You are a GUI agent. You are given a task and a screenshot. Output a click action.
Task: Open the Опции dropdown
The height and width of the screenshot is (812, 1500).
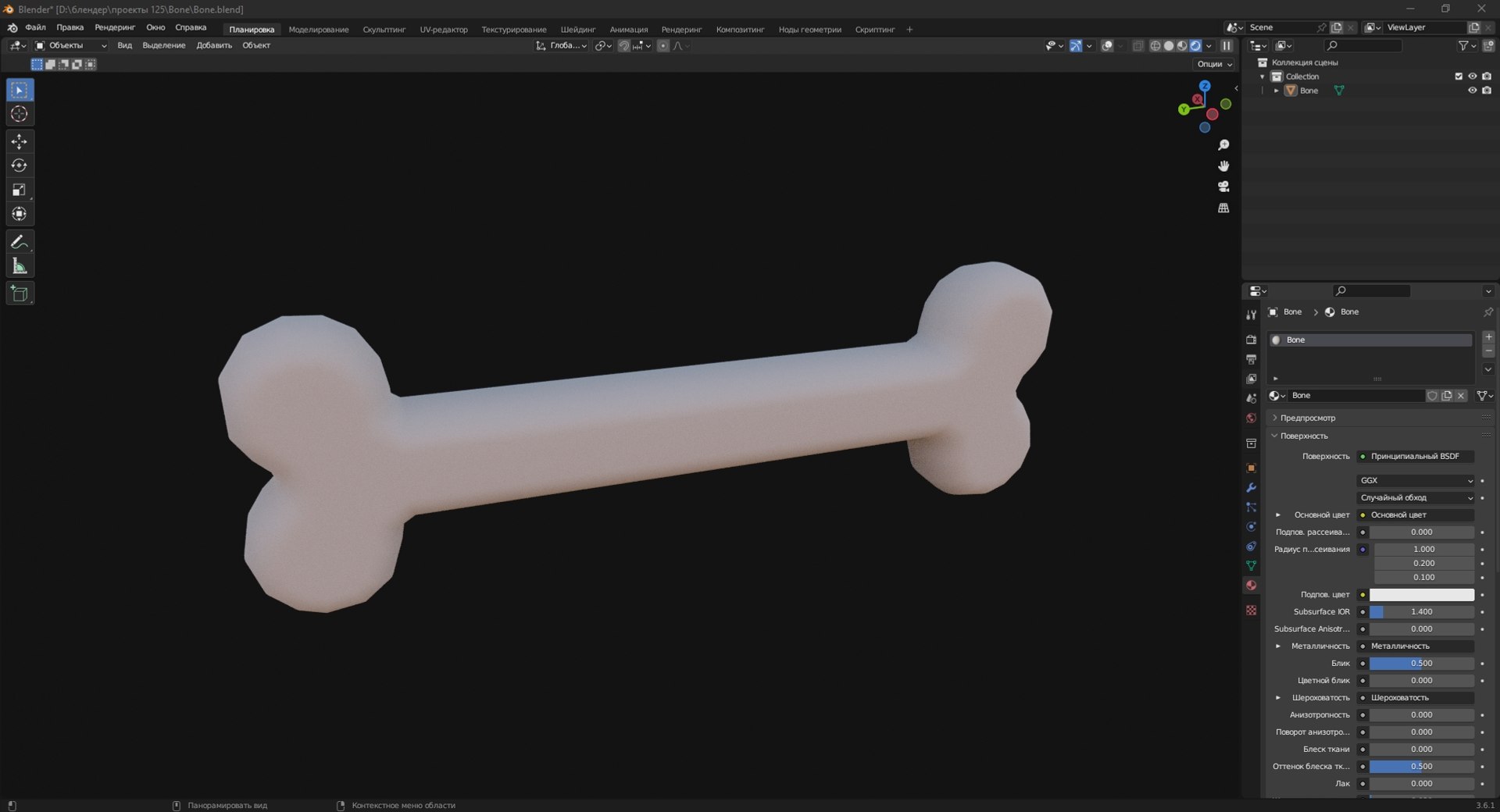click(x=1214, y=64)
